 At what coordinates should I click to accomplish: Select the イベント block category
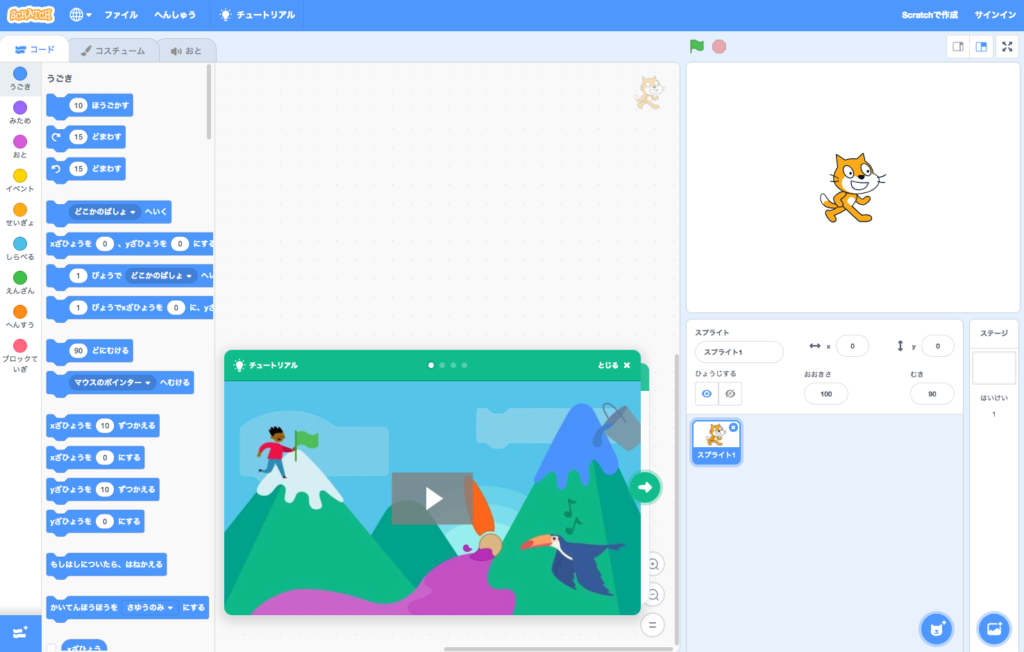(20, 181)
